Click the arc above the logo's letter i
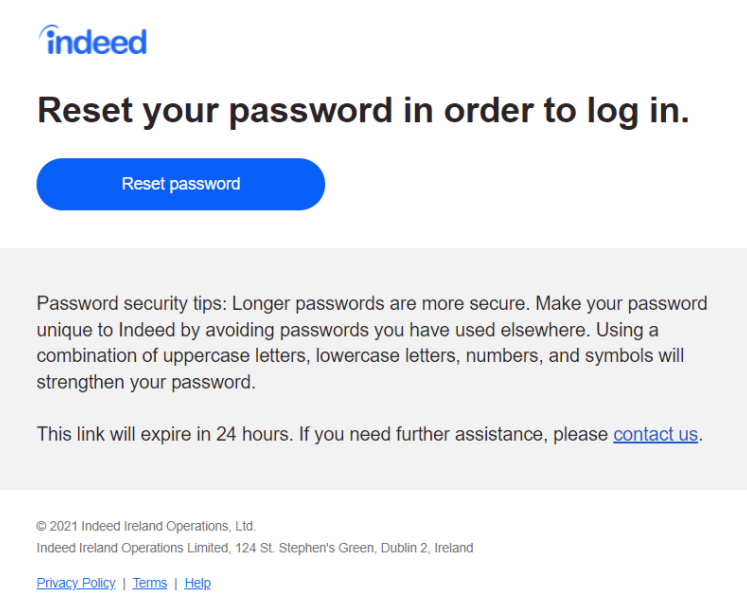 tap(48, 30)
